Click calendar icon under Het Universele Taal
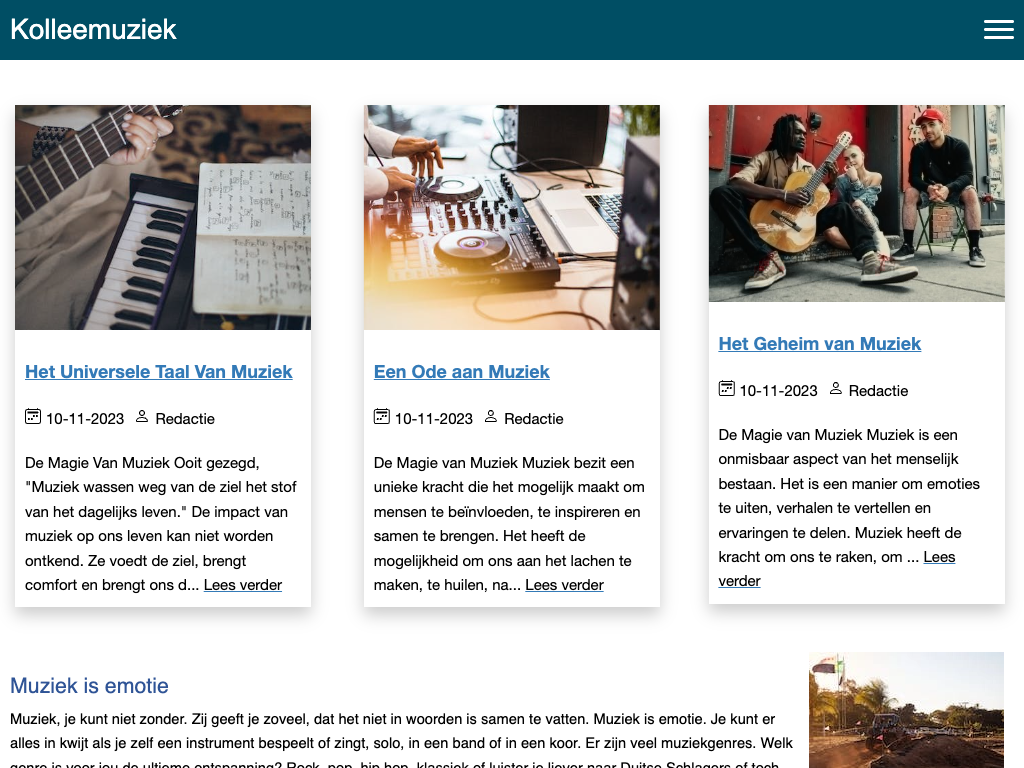This screenshot has width=1024, height=768. click(x=33, y=417)
